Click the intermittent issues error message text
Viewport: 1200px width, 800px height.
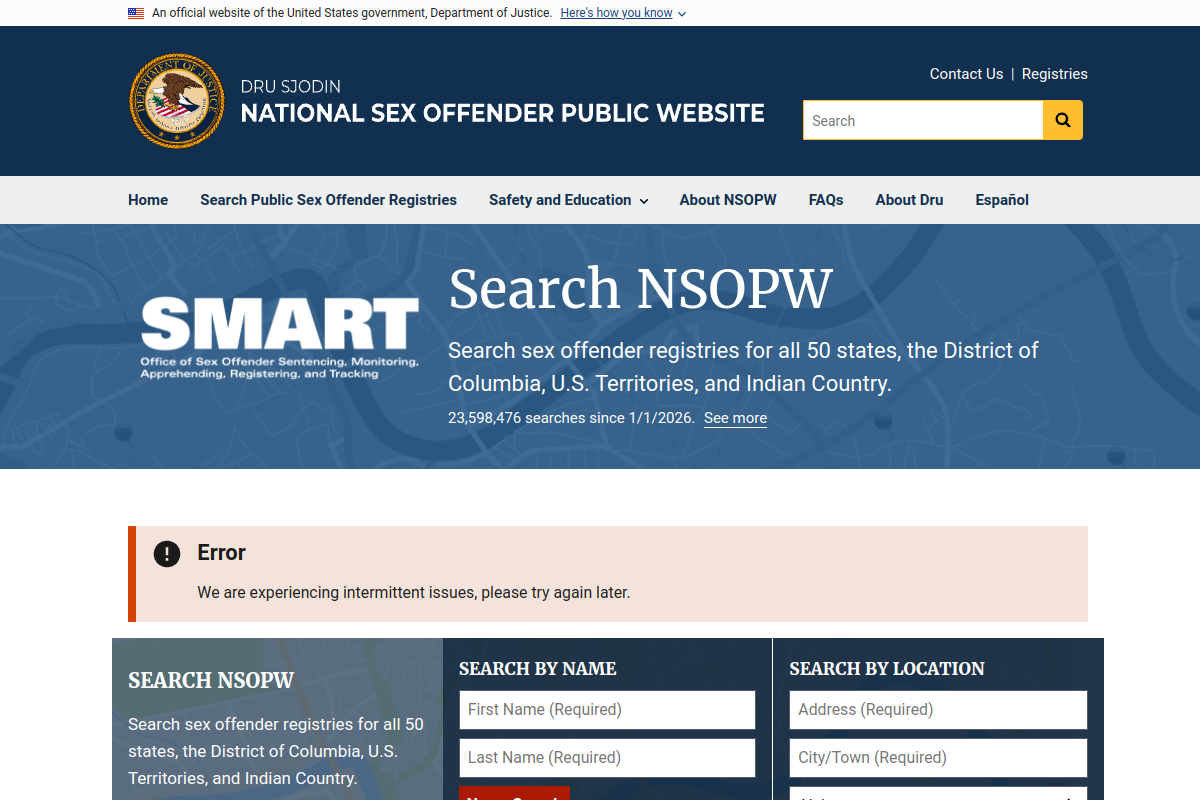click(414, 592)
